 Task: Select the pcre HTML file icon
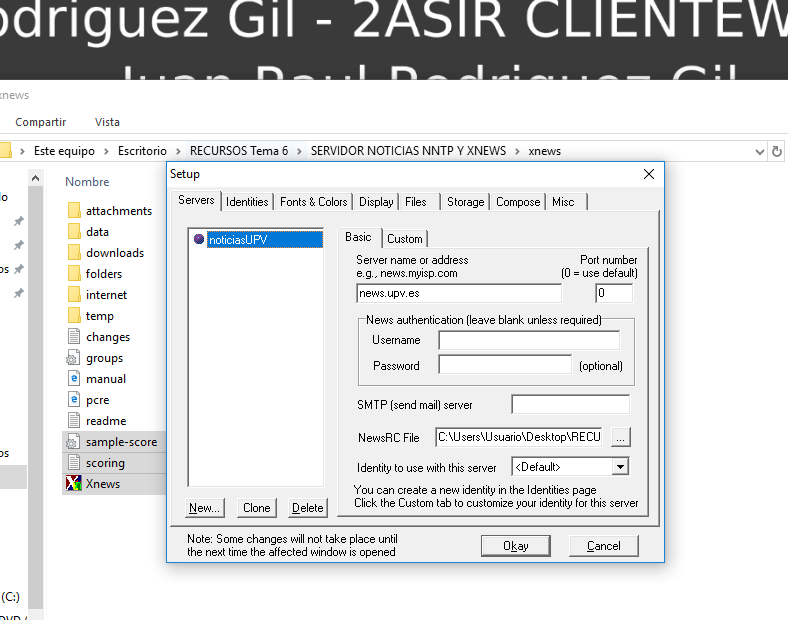74,399
